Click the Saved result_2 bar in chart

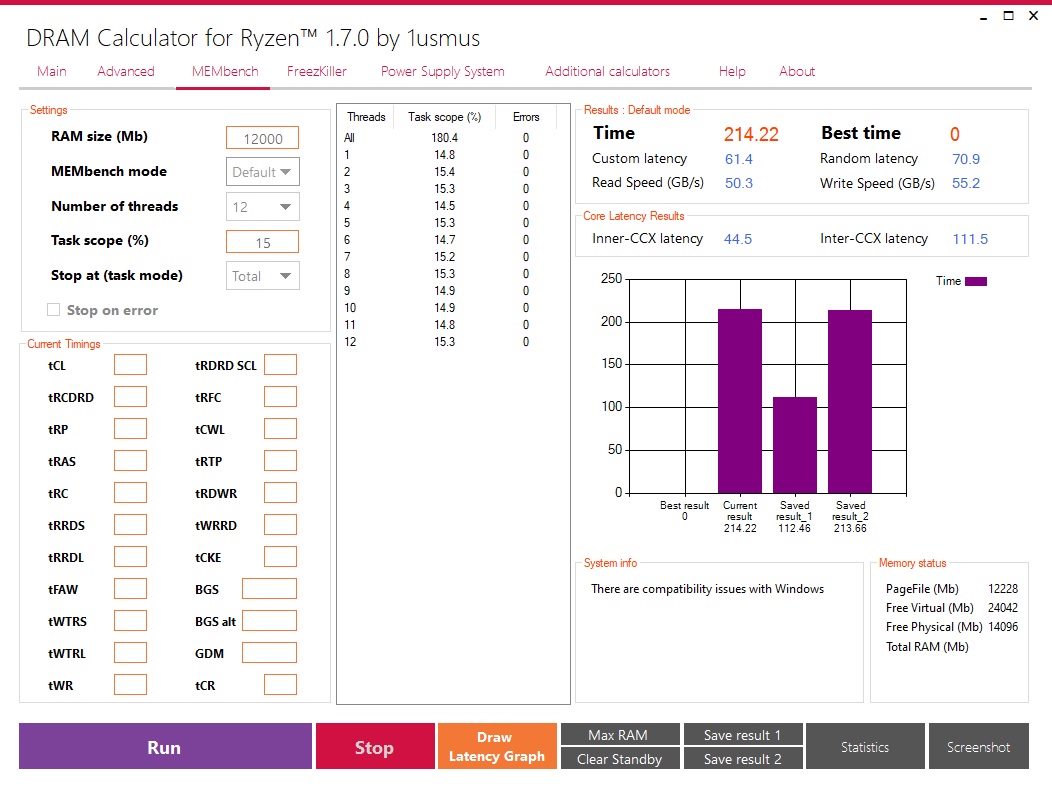coord(850,401)
